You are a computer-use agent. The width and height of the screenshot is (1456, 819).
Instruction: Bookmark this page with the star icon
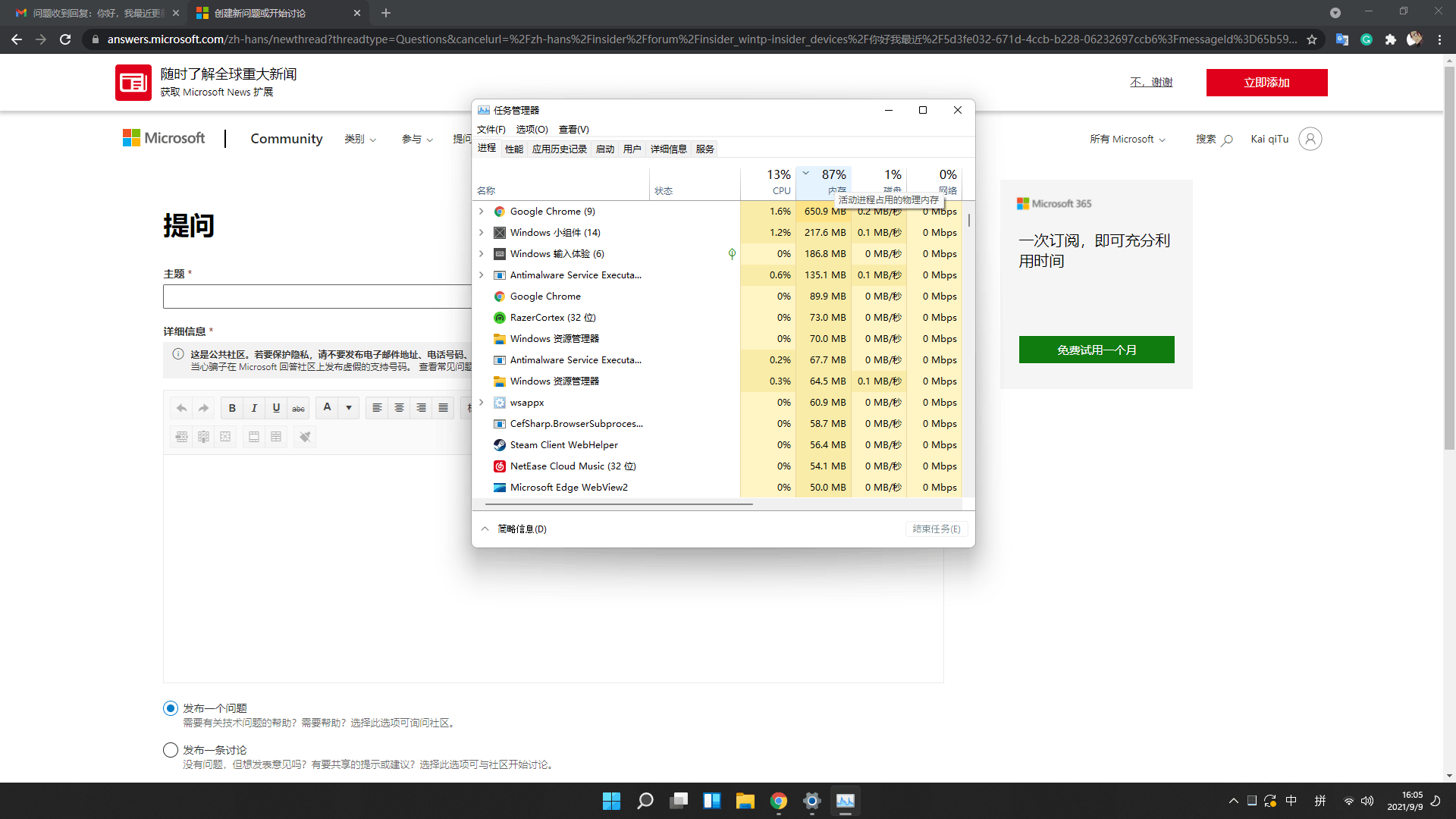1312,39
